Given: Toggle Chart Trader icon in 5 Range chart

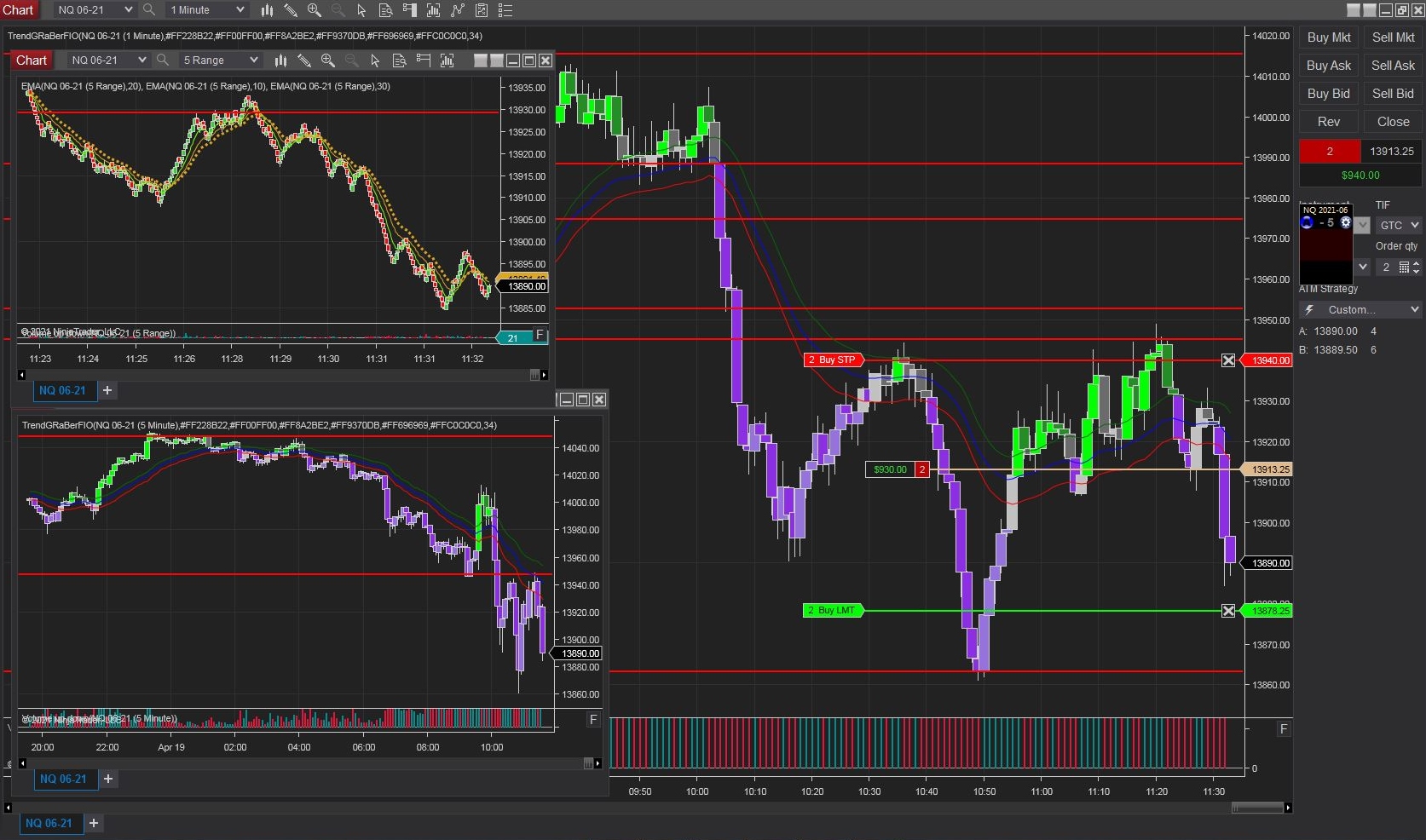Looking at the screenshot, I should (x=423, y=60).
